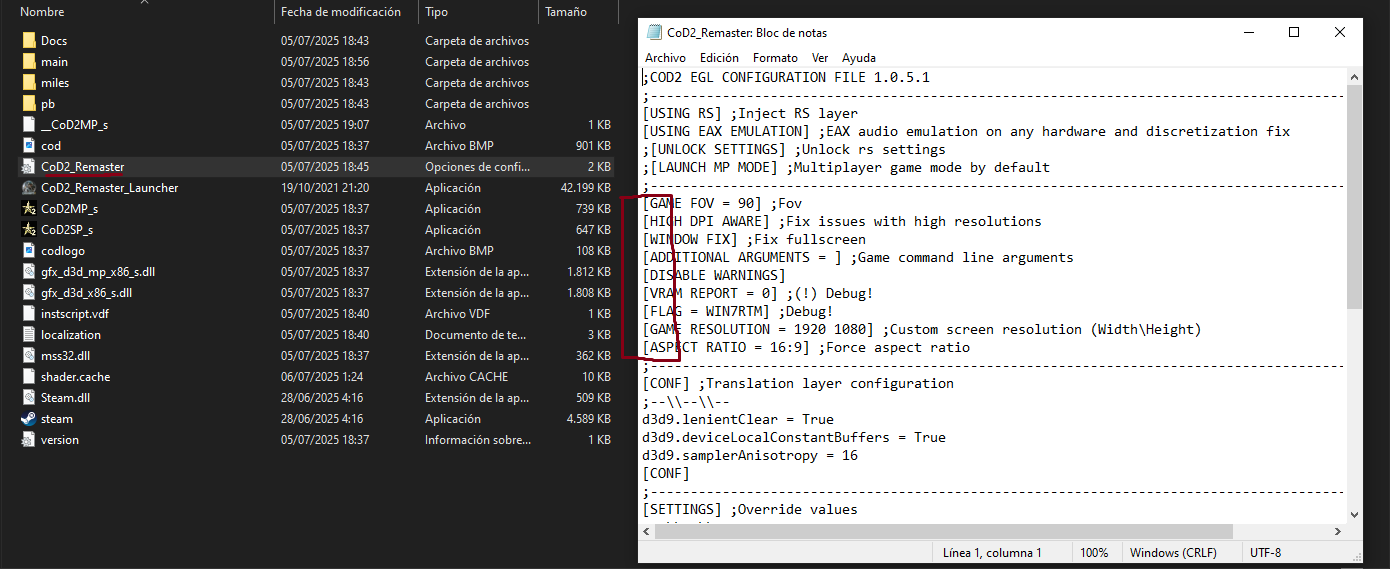
Task: Select the miles folder icon
Action: point(29,83)
